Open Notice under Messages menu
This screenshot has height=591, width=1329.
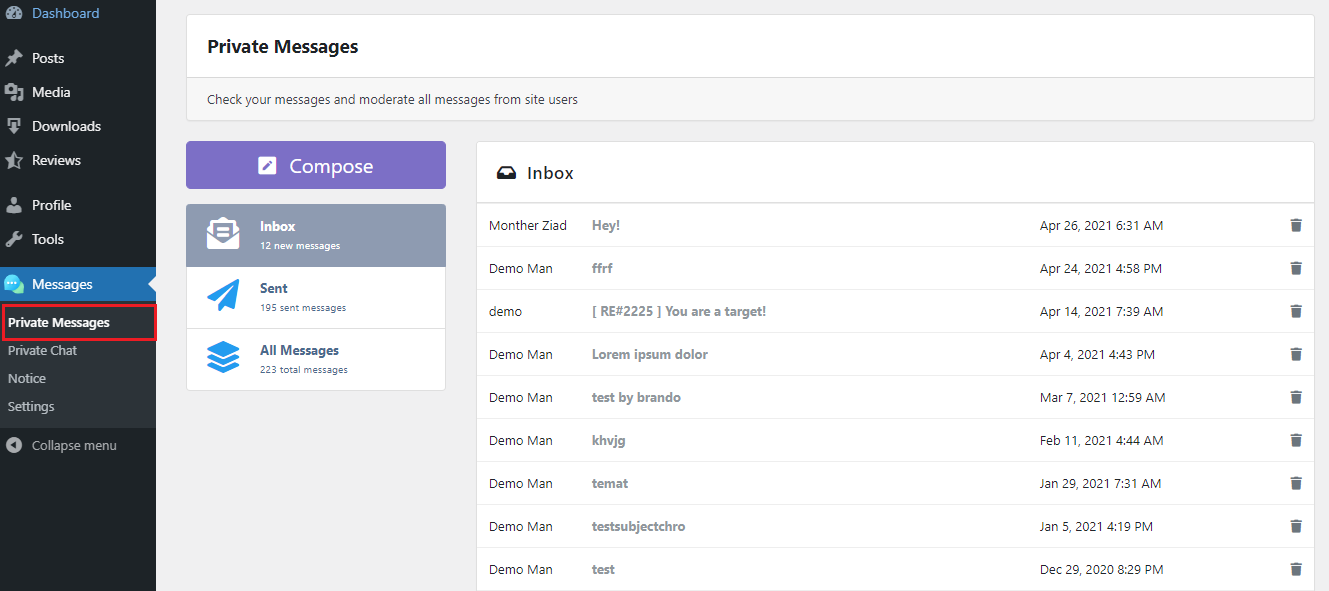point(25,378)
